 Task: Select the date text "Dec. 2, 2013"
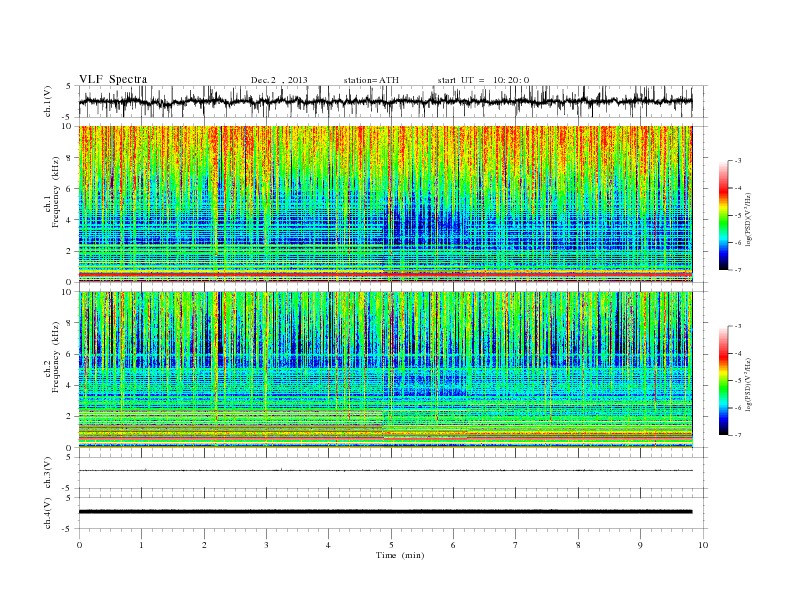pos(279,80)
